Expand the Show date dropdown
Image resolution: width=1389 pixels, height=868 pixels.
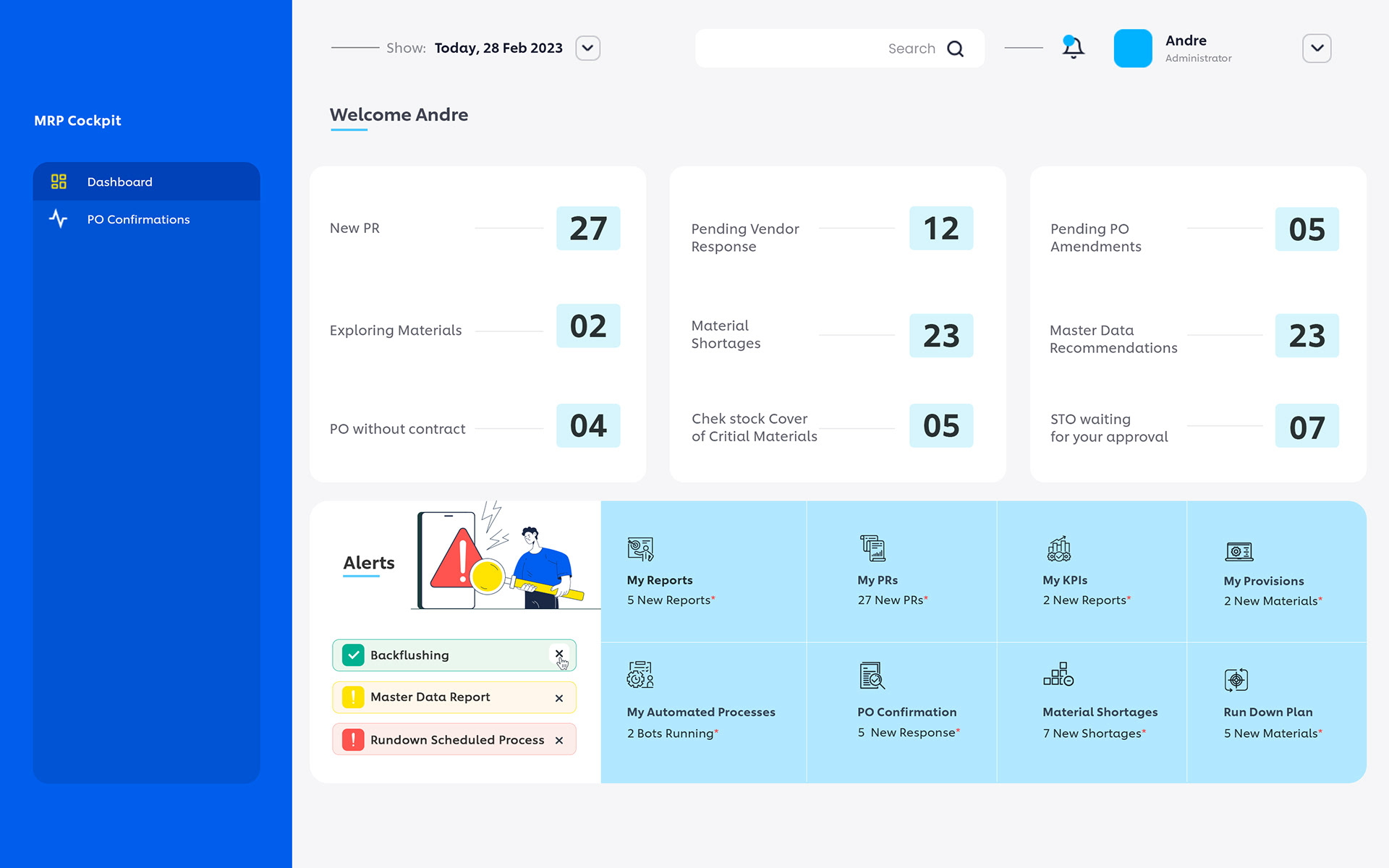[587, 48]
